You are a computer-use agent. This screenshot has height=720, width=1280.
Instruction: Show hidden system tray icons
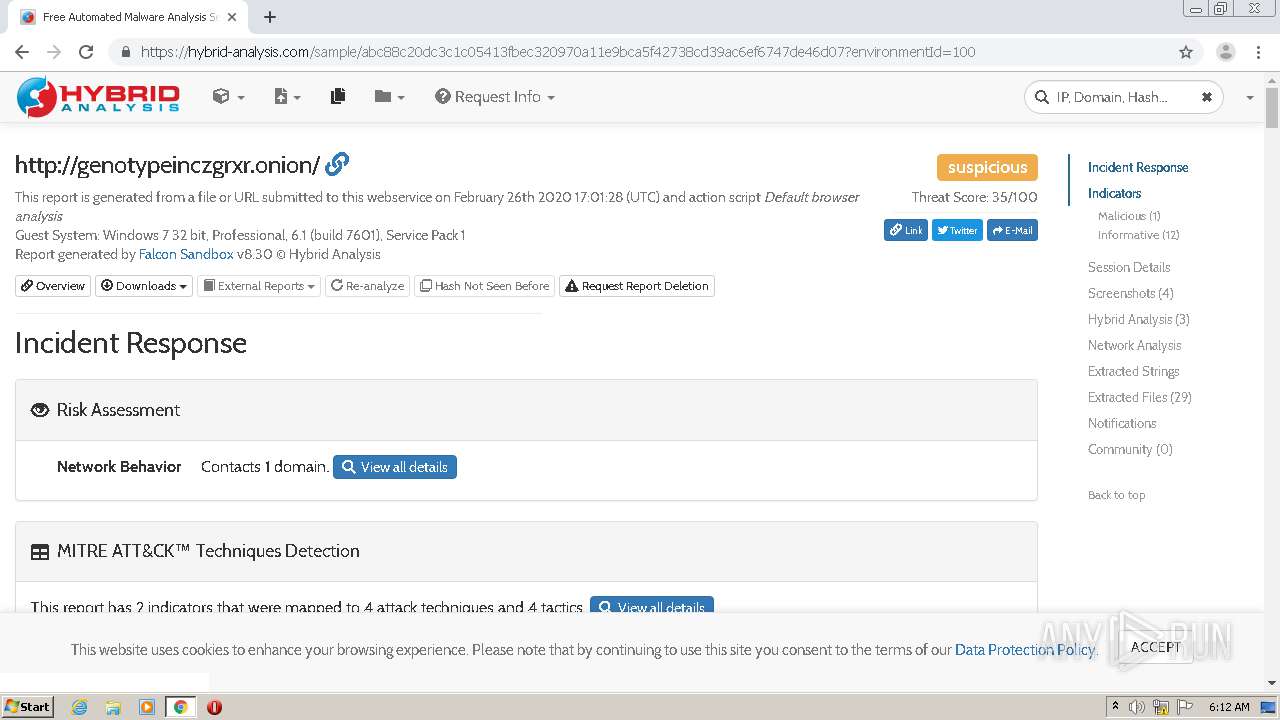click(1116, 707)
